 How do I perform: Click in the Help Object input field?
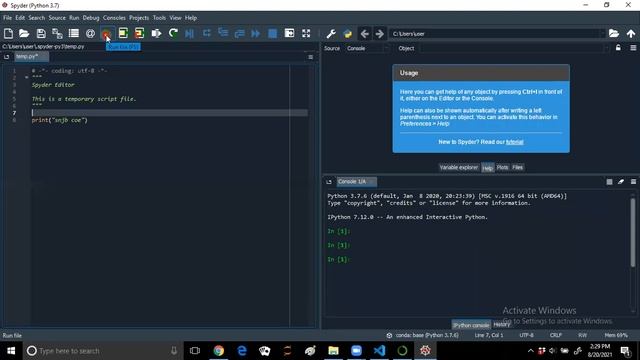point(512,48)
